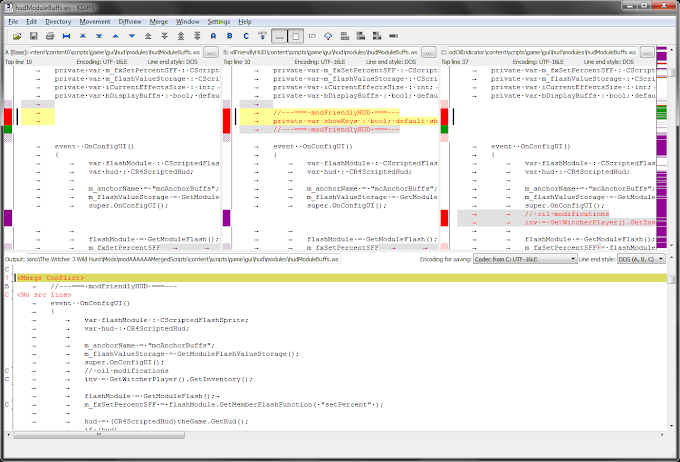680x462 pixels.
Task: Click file A (Base) path field
Action: pos(115,52)
